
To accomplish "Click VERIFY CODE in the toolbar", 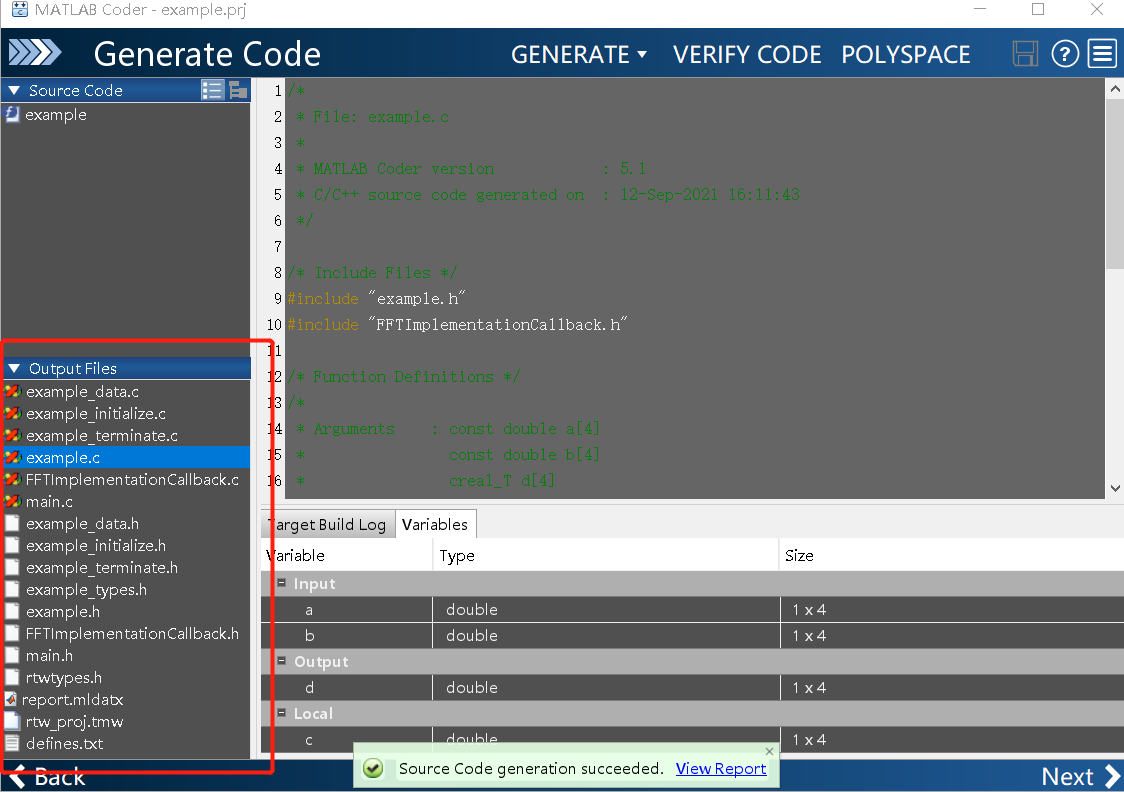I will tap(747, 54).
